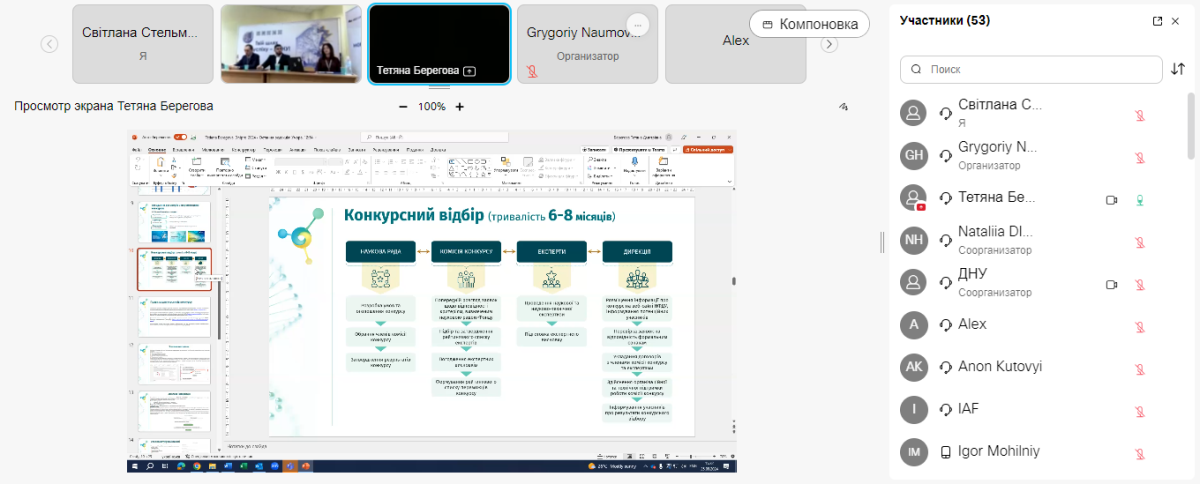Close the Участники panel
Image resolution: width=1200 pixels, height=484 pixels.
[x=1176, y=21]
